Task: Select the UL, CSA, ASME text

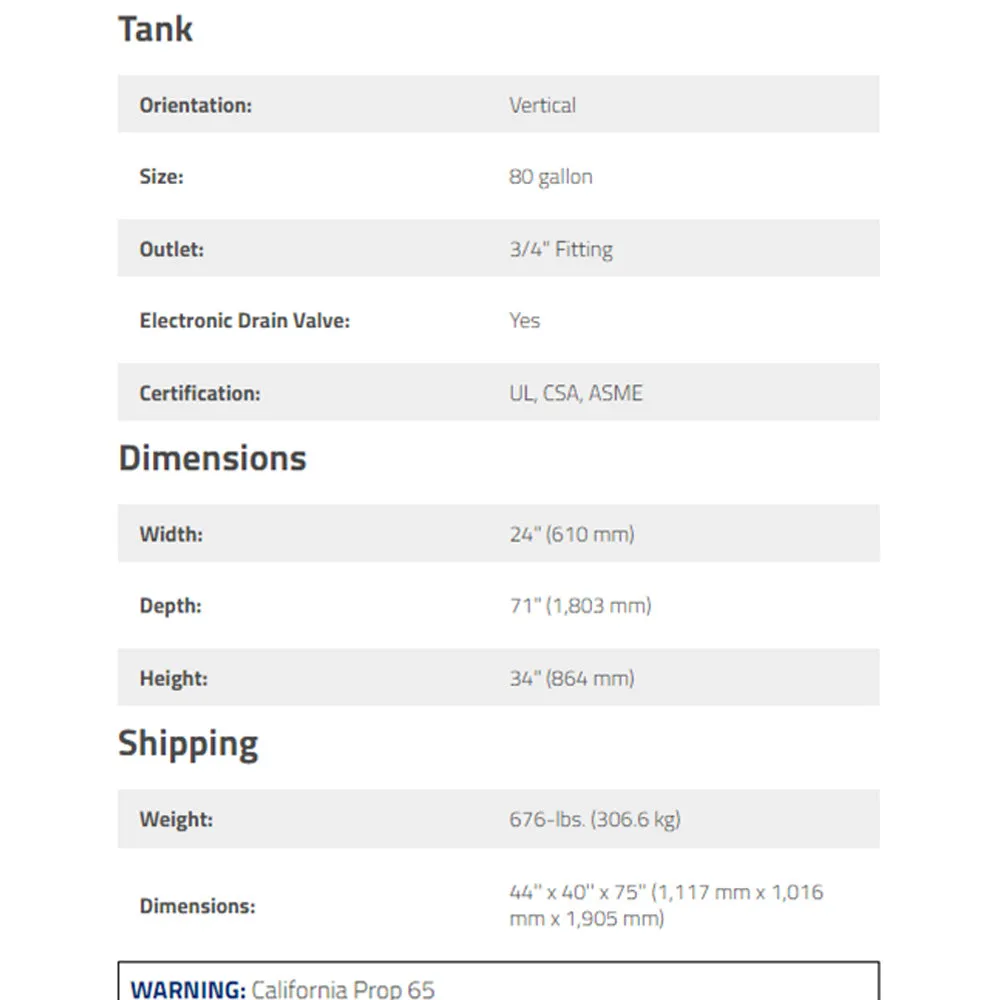Action: click(576, 393)
